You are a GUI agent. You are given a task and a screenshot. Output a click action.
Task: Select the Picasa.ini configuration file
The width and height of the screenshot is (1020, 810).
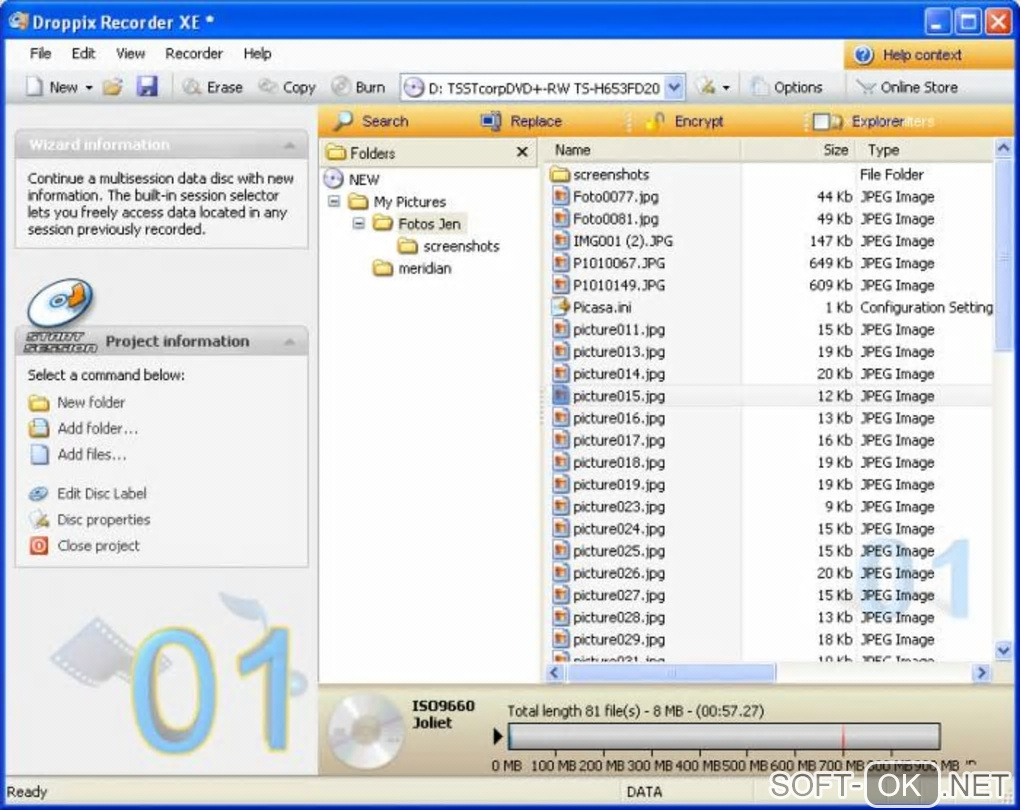point(592,307)
